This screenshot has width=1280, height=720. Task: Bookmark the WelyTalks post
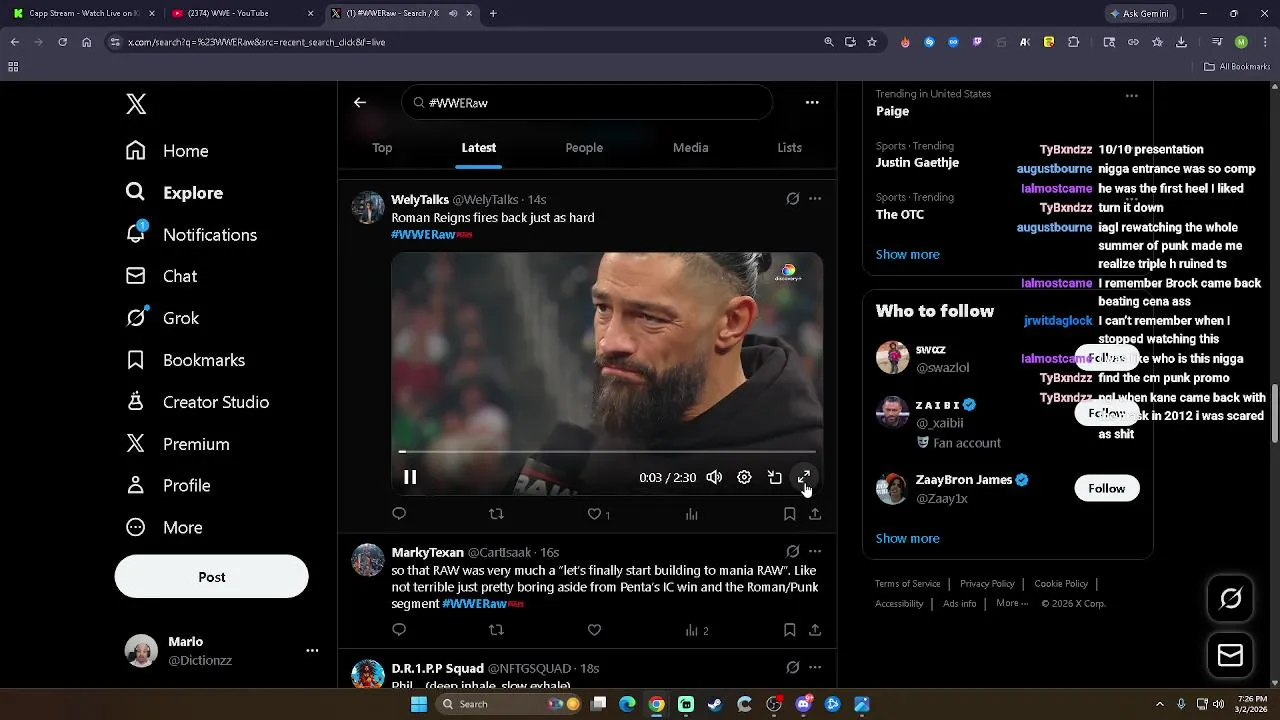pos(789,514)
